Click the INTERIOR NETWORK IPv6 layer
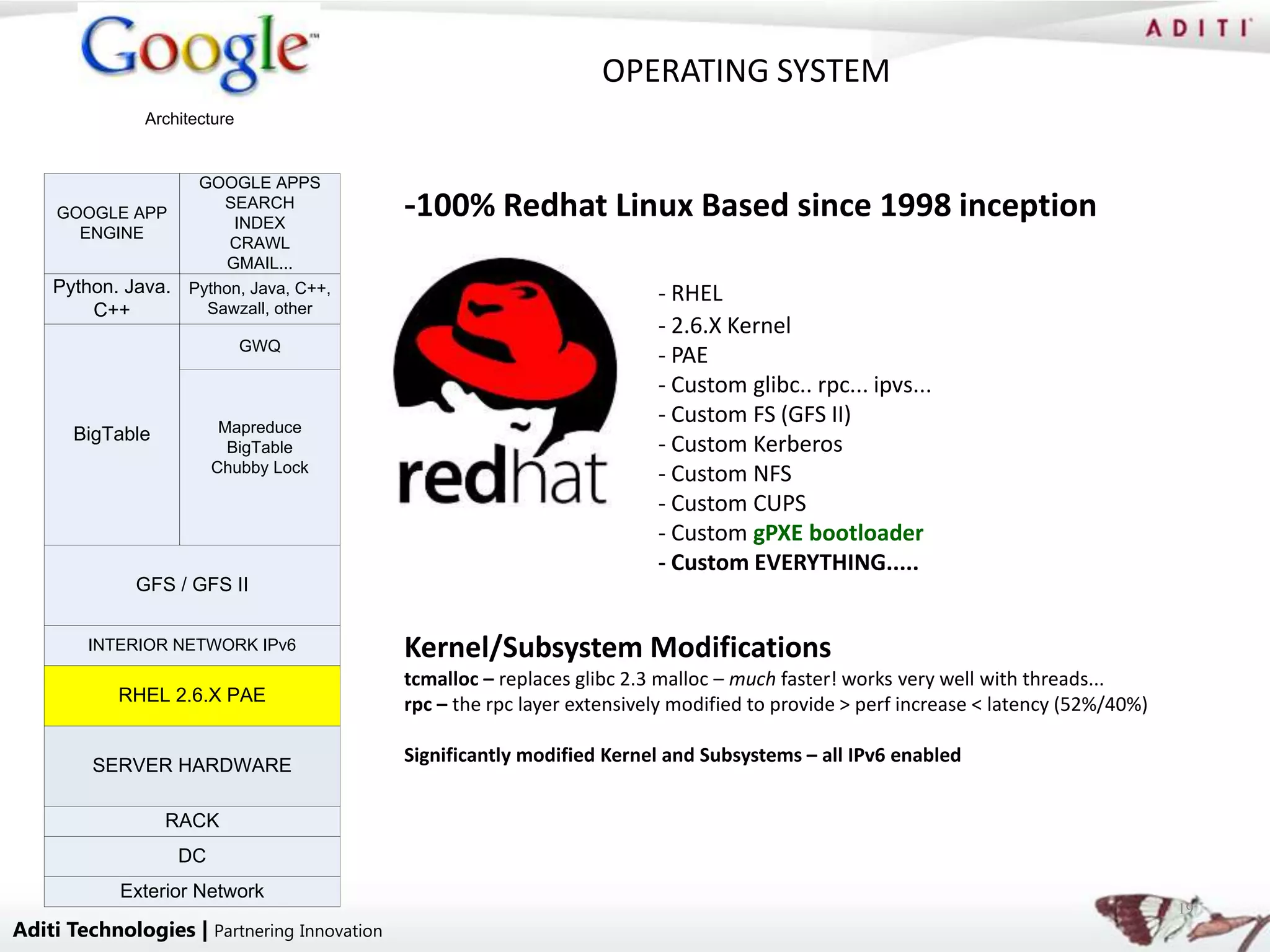The height and width of the screenshot is (952, 1270). click(x=192, y=645)
